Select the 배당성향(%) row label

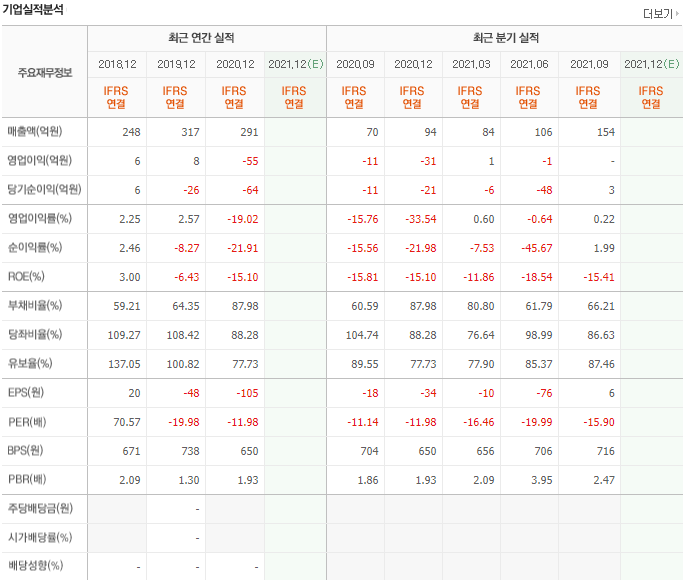(35, 566)
